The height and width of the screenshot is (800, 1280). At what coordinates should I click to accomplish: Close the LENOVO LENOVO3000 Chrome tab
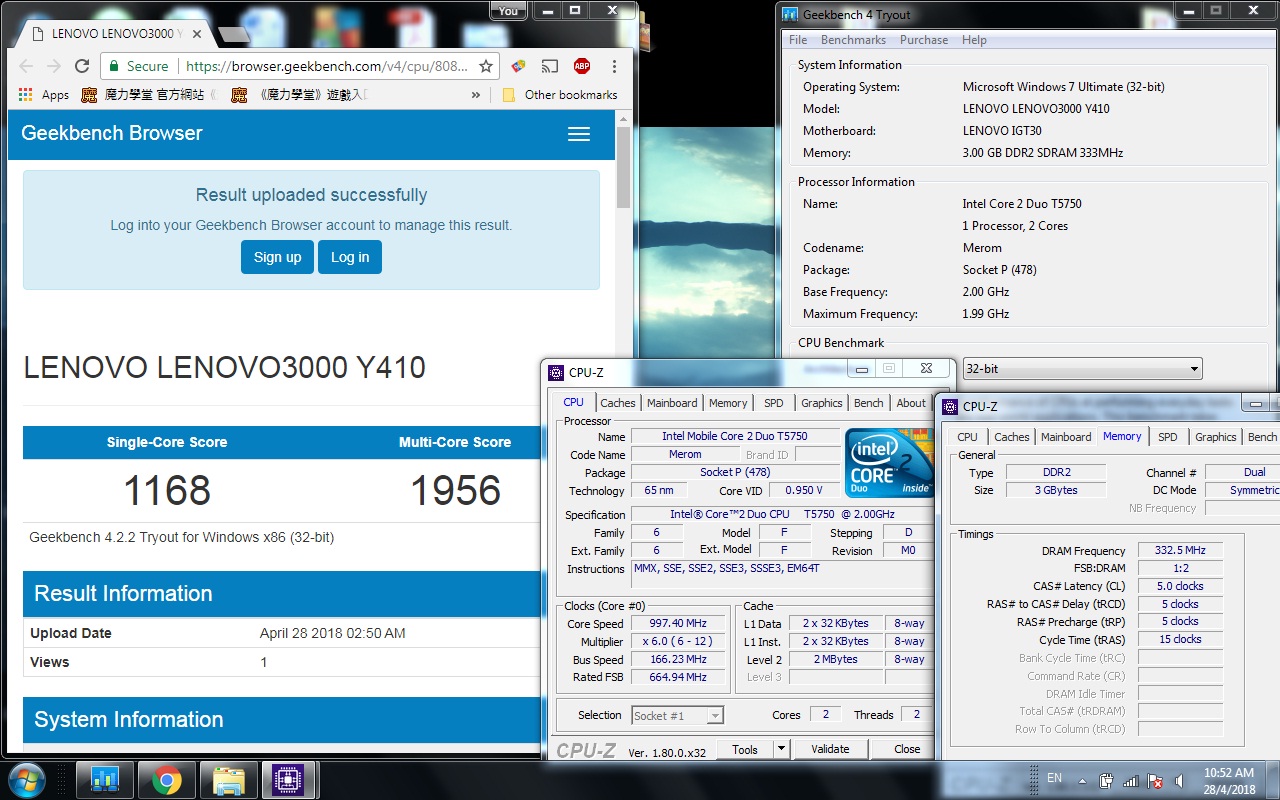pos(198,34)
